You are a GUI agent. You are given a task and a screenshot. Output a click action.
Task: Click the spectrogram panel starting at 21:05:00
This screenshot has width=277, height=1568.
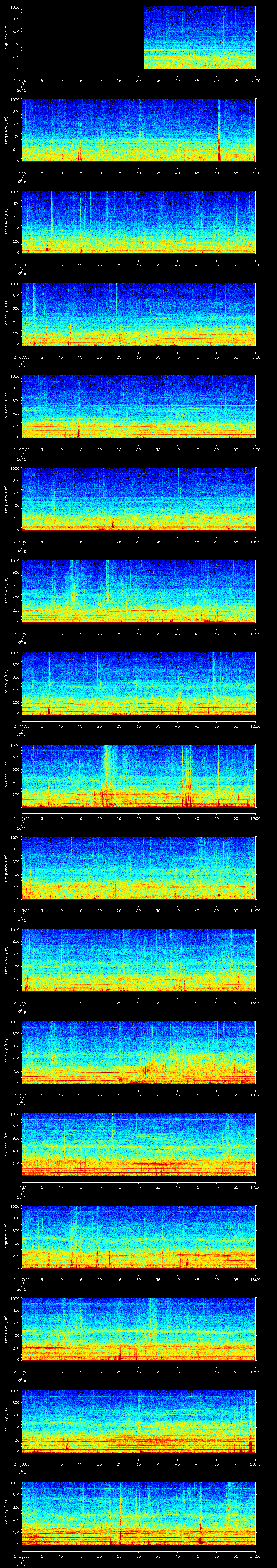[139, 130]
